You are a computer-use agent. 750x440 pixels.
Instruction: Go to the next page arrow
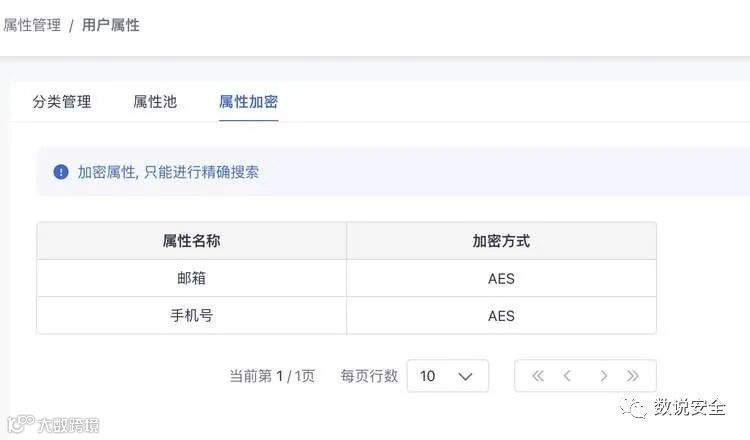click(x=603, y=376)
